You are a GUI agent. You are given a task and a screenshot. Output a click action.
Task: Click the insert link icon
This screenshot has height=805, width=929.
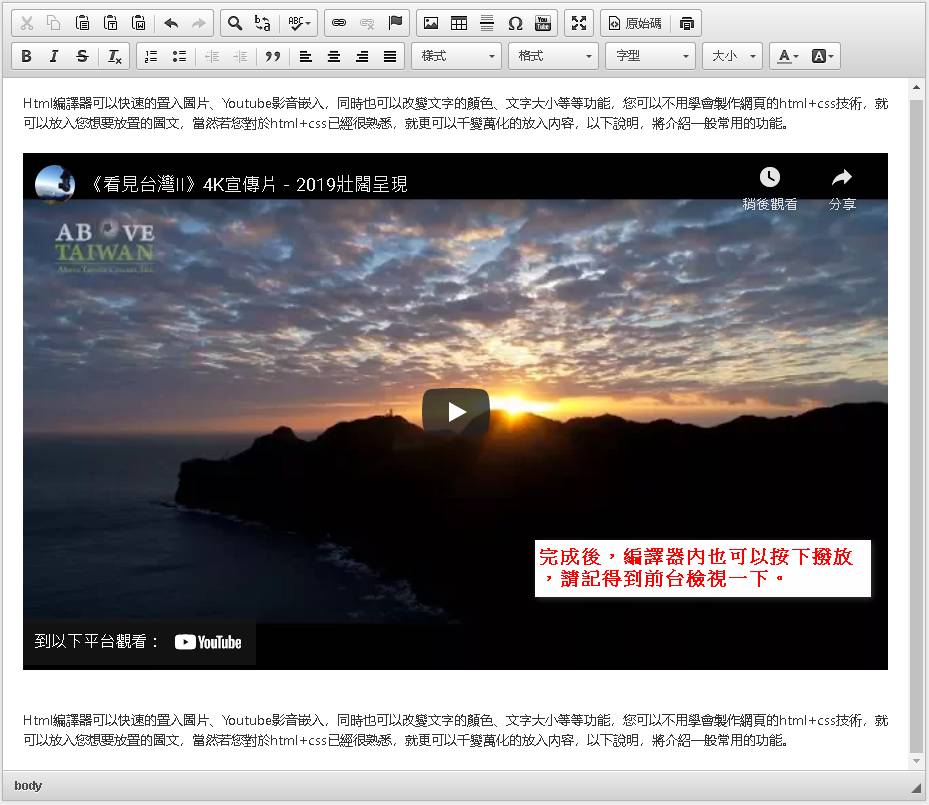[339, 23]
